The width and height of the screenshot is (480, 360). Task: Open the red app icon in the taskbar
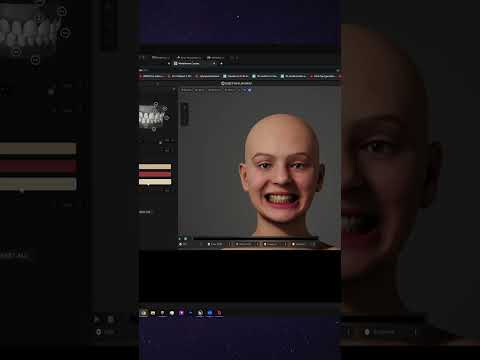pos(219,313)
